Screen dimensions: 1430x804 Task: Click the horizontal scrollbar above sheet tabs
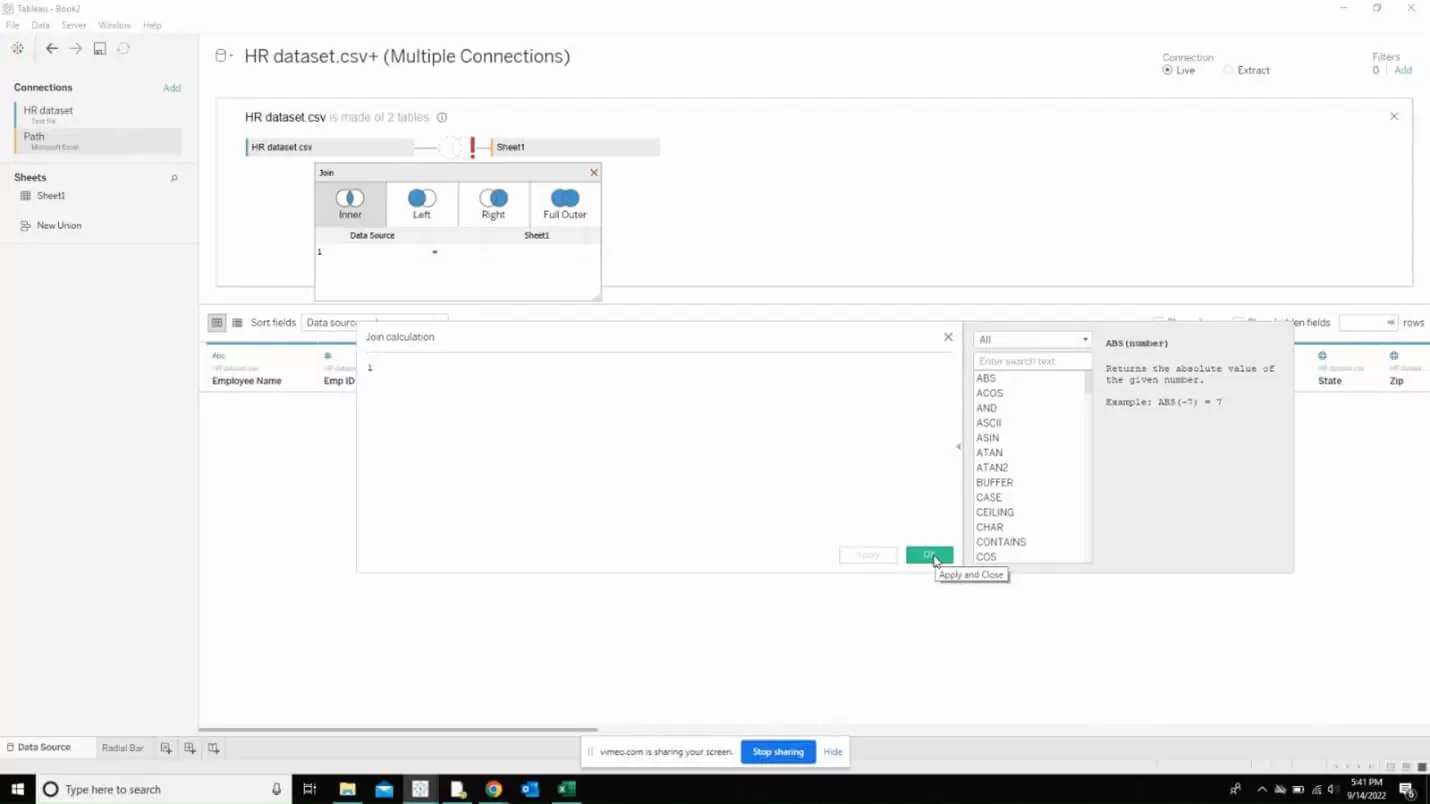coord(398,730)
